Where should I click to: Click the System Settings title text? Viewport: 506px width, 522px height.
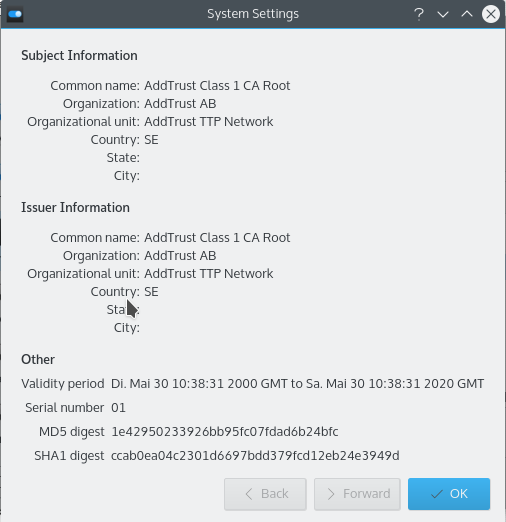pyautogui.click(x=253, y=14)
